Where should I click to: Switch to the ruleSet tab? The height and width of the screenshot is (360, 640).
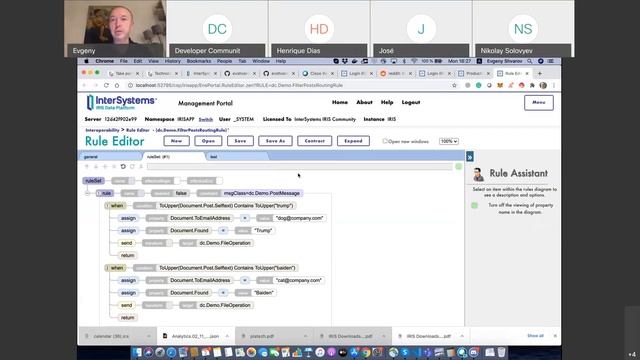click(173, 157)
